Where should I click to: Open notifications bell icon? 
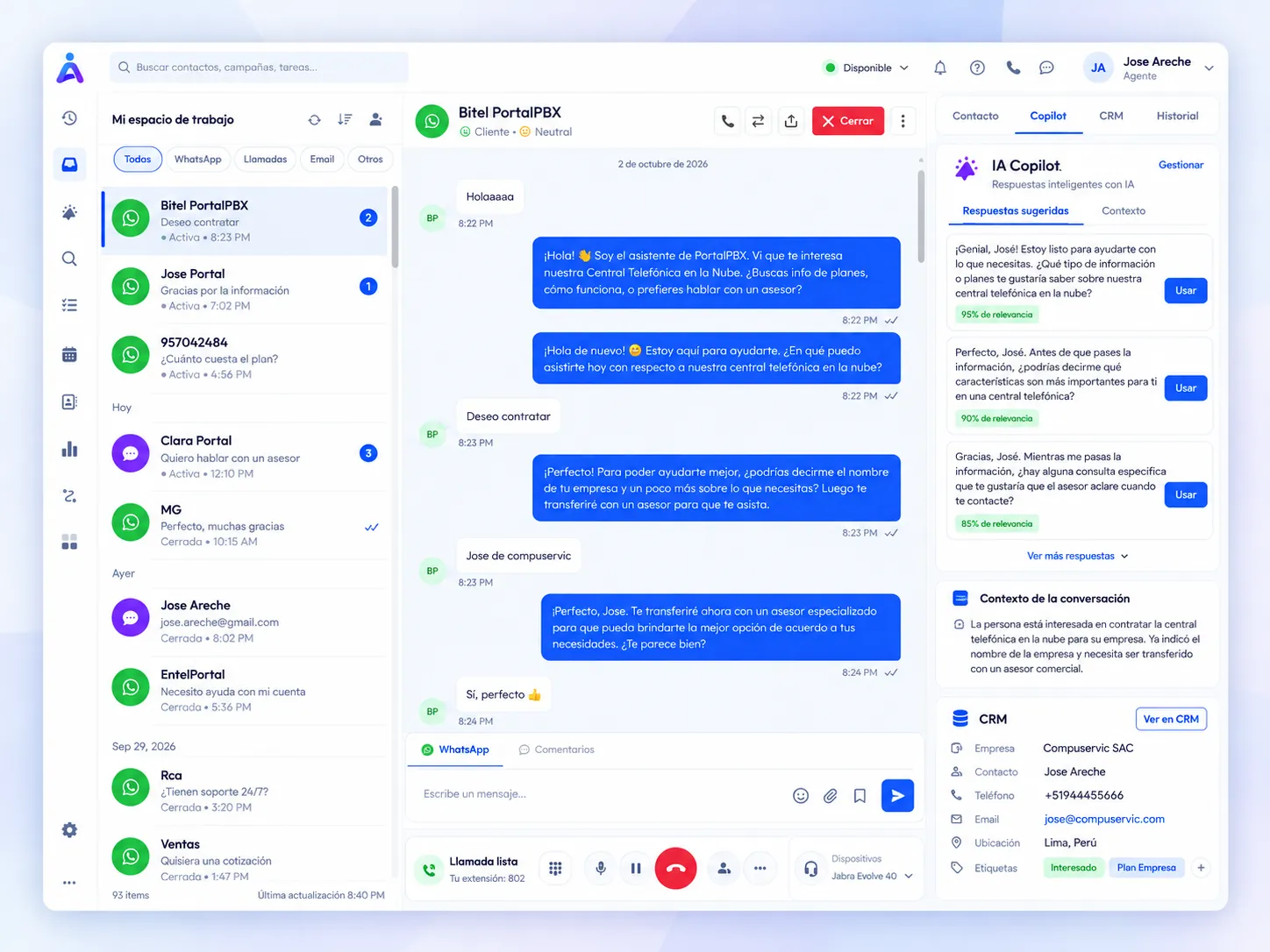(940, 67)
